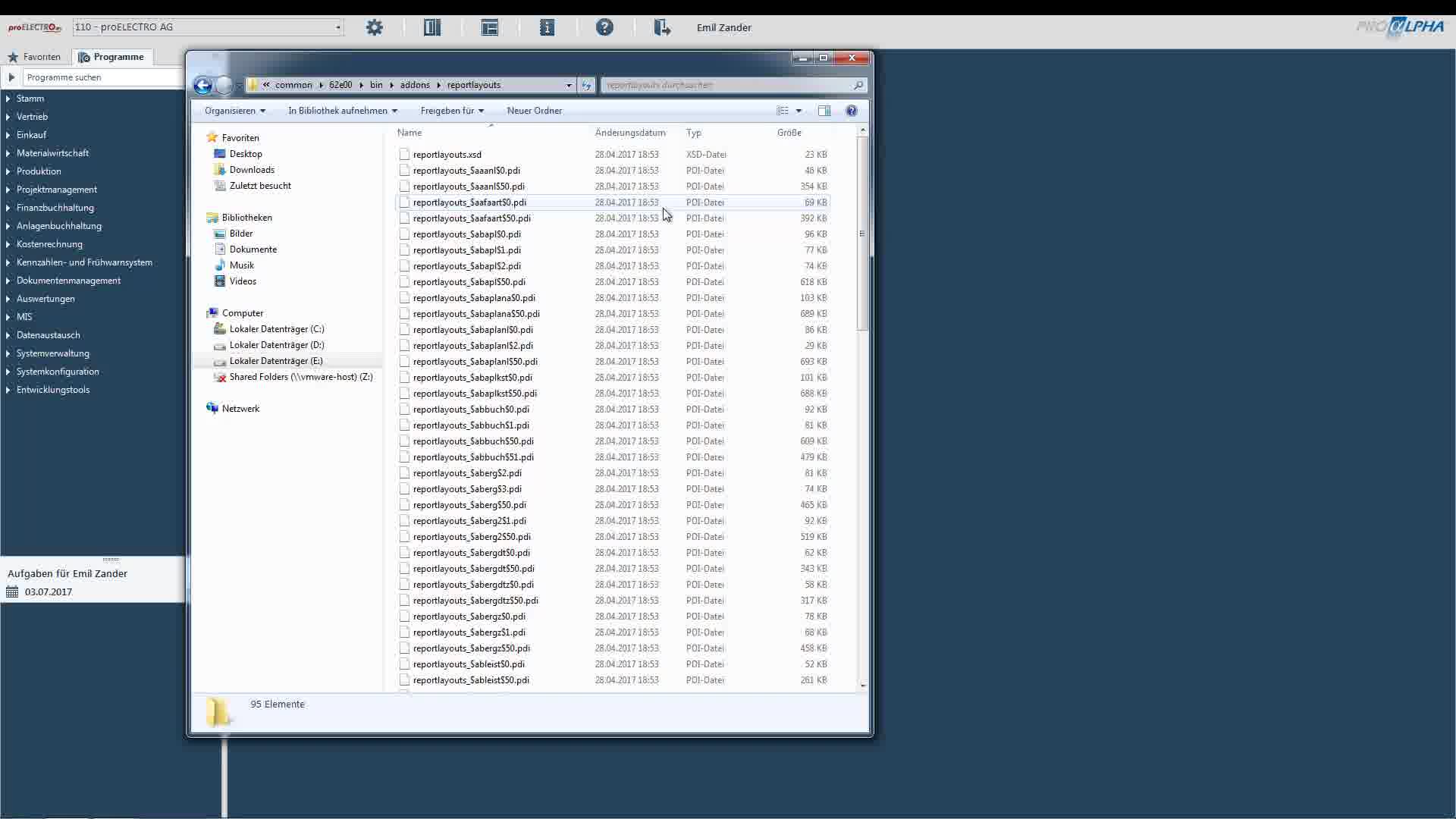Viewport: 1456px width, 819px height.
Task: Select file reportlayouts_$aafaart$0.pdi
Action: point(469,202)
